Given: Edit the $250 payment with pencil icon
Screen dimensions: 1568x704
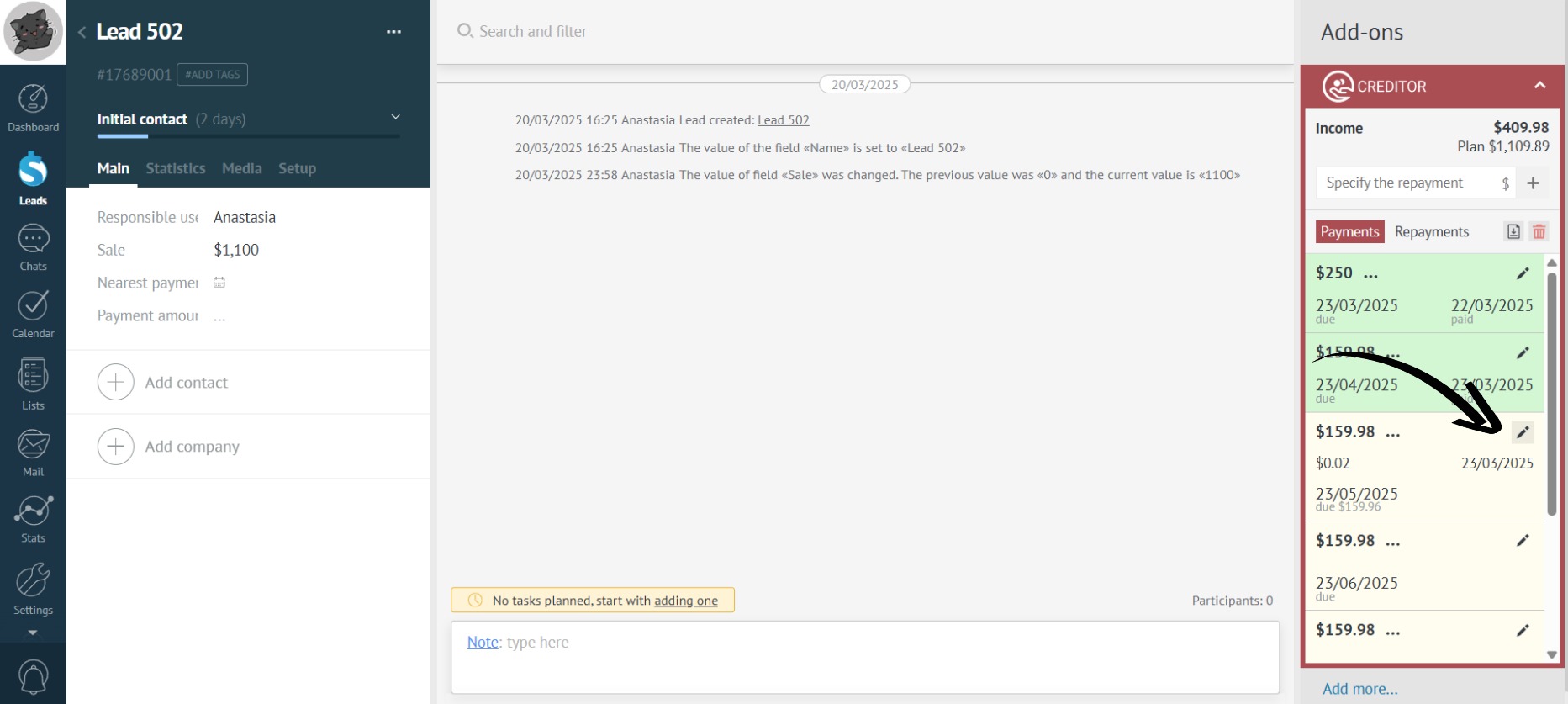Looking at the screenshot, I should [1522, 273].
